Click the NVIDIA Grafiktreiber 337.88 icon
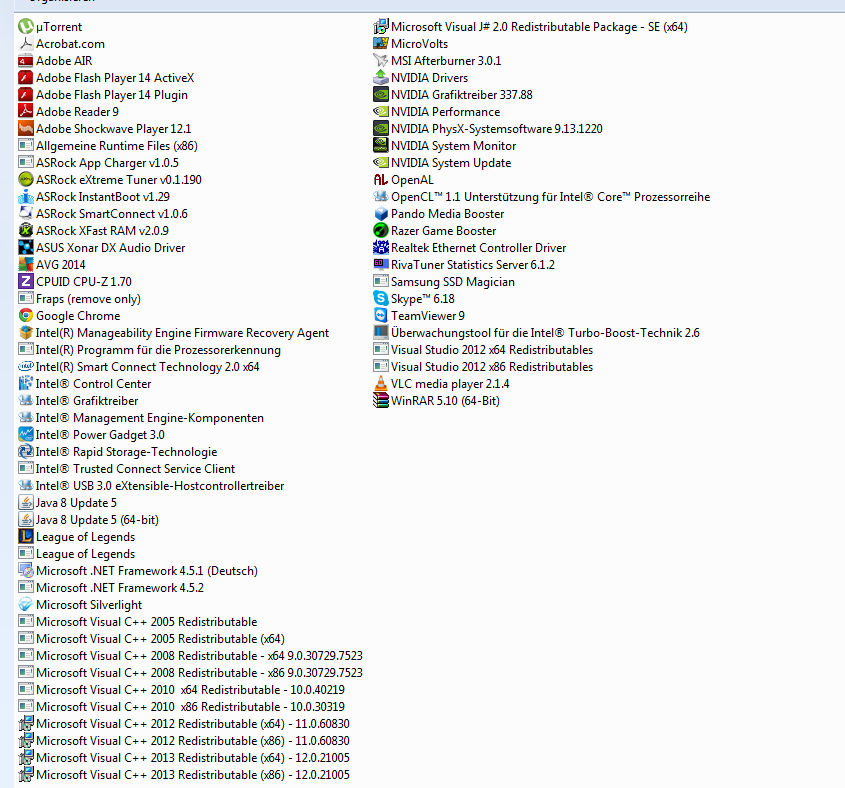845x788 pixels. coord(381,95)
